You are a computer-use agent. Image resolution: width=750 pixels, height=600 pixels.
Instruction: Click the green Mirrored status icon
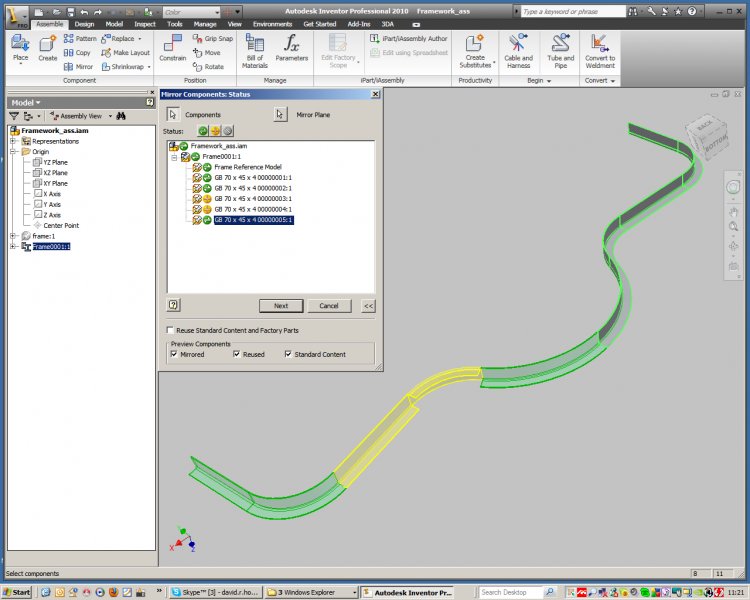tap(203, 131)
